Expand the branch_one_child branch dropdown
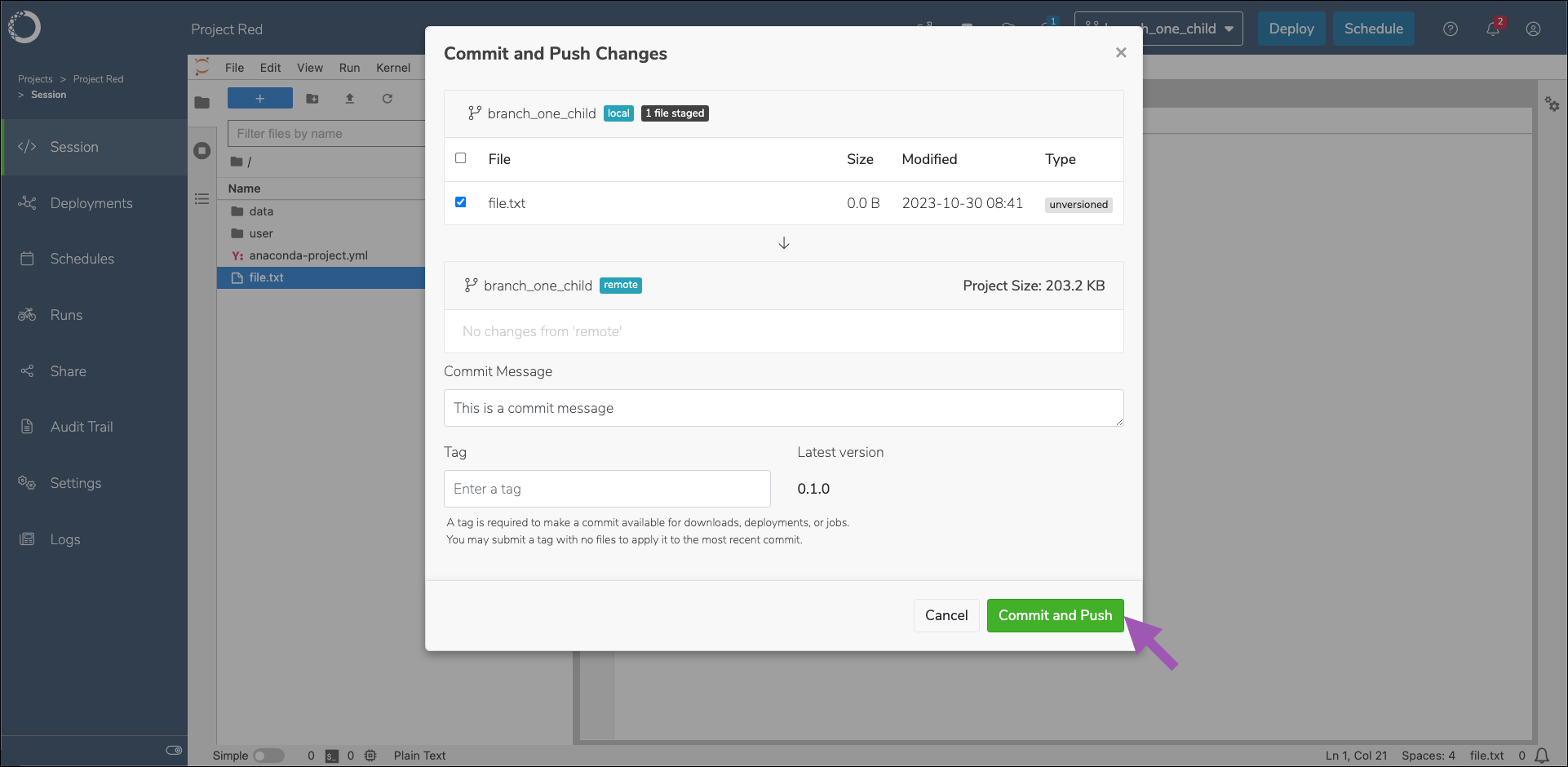This screenshot has height=767, width=1568. coord(1158,29)
